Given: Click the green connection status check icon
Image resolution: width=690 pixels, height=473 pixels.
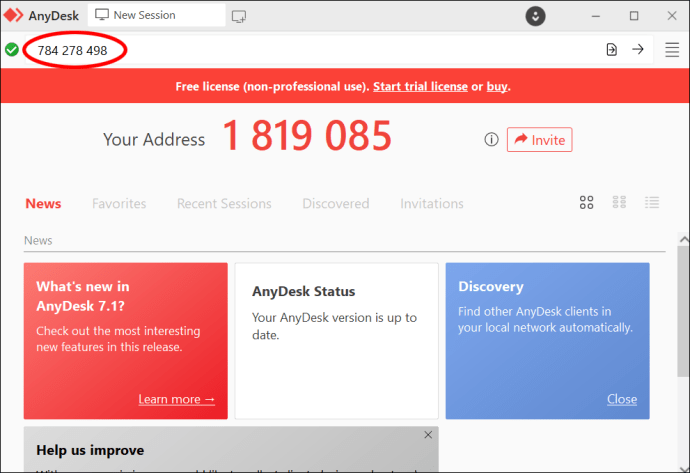Looking at the screenshot, I should coord(12,50).
